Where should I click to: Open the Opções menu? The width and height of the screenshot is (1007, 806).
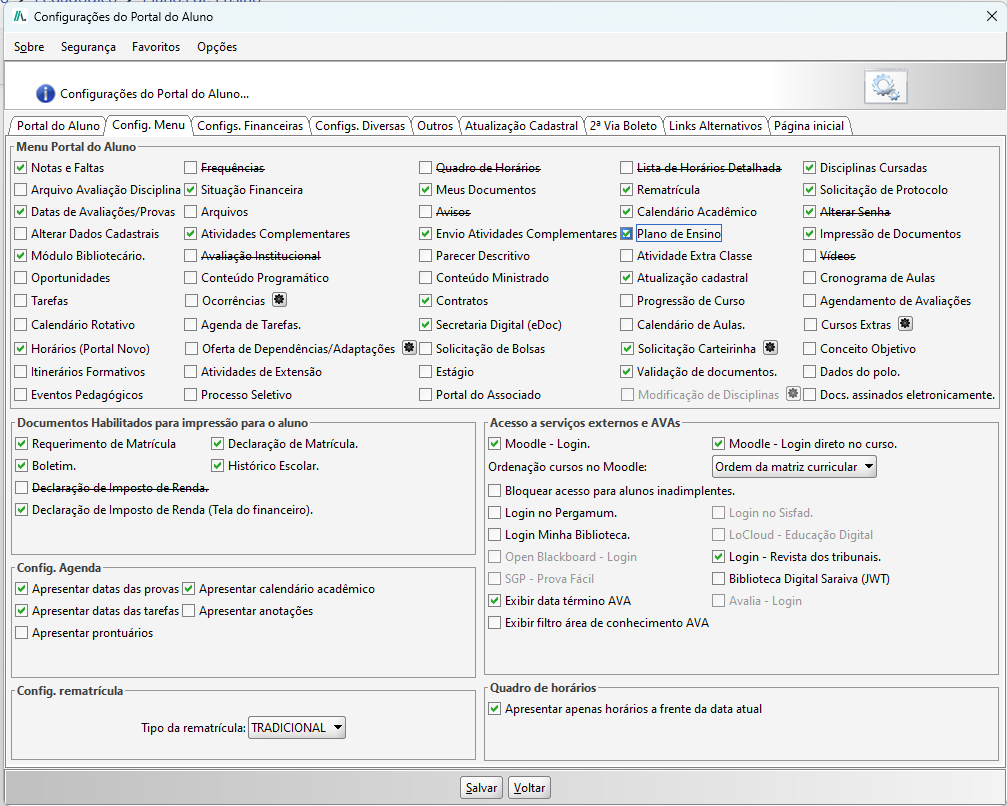(217, 47)
